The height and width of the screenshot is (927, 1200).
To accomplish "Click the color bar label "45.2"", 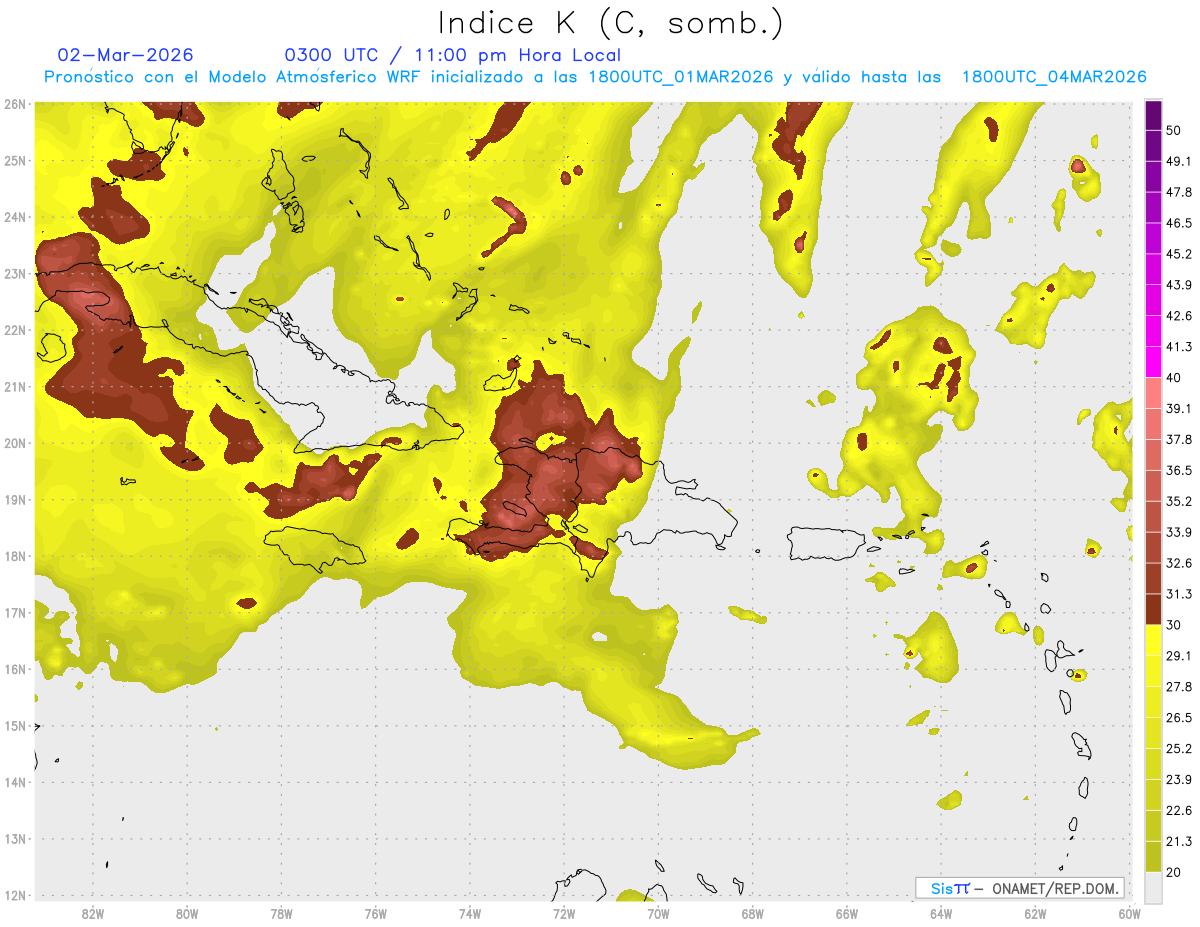I will click(1178, 254).
